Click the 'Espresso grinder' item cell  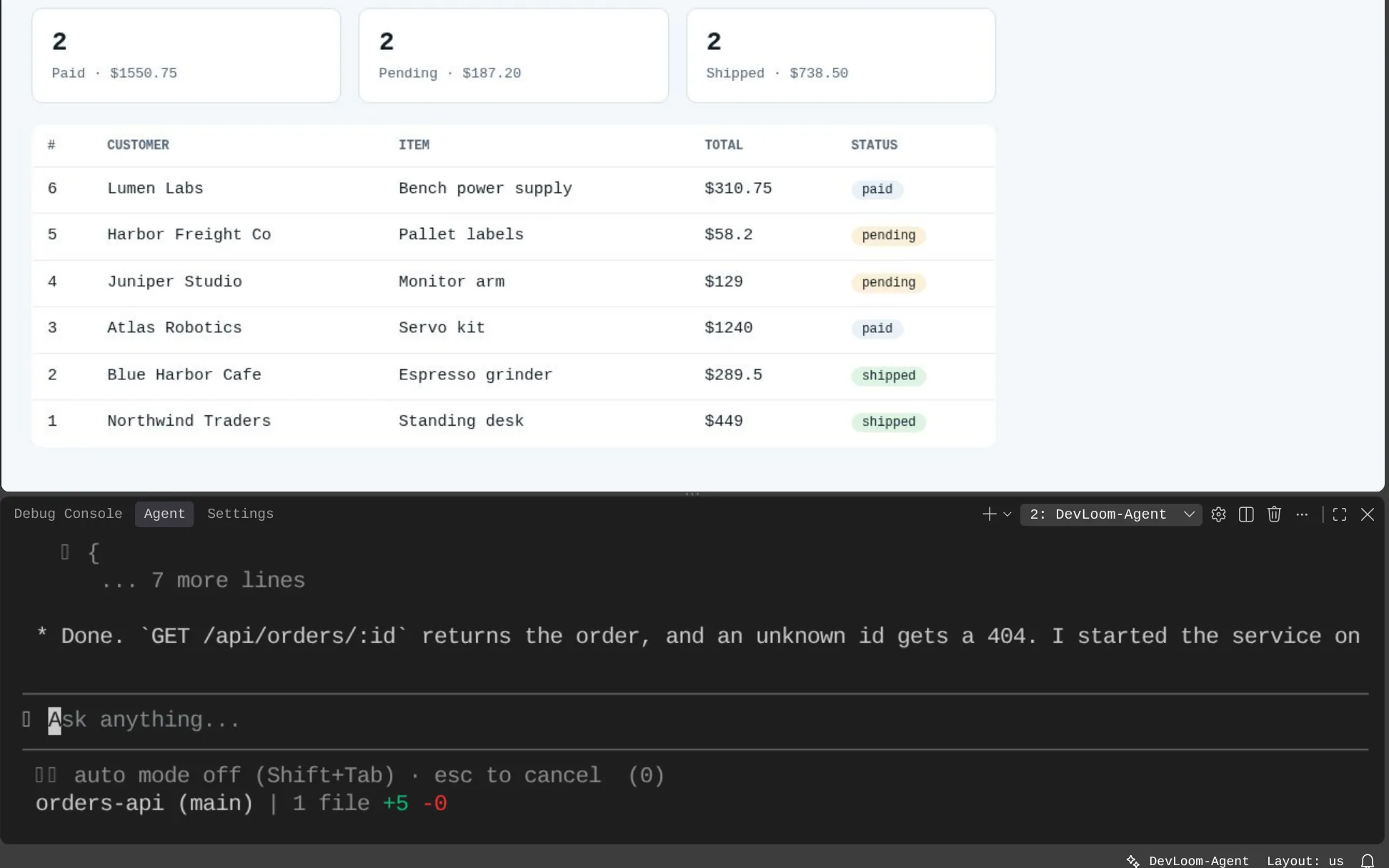(475, 375)
